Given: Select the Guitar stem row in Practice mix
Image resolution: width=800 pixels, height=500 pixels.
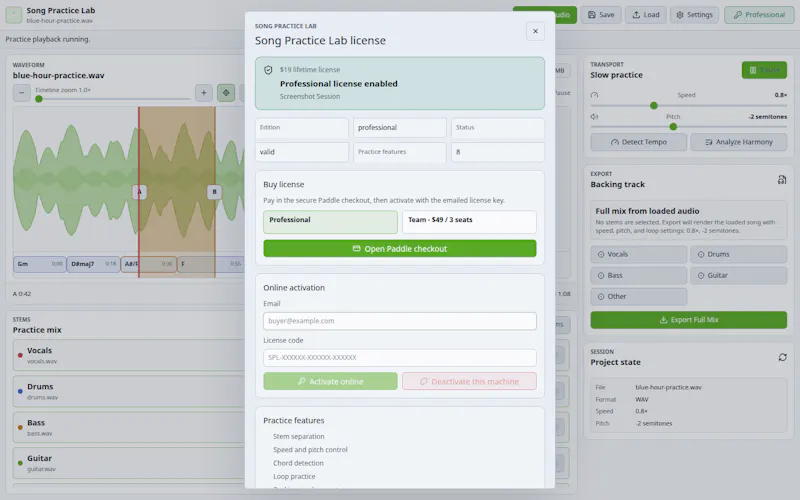Looking at the screenshot, I should pyautogui.click(x=129, y=463).
